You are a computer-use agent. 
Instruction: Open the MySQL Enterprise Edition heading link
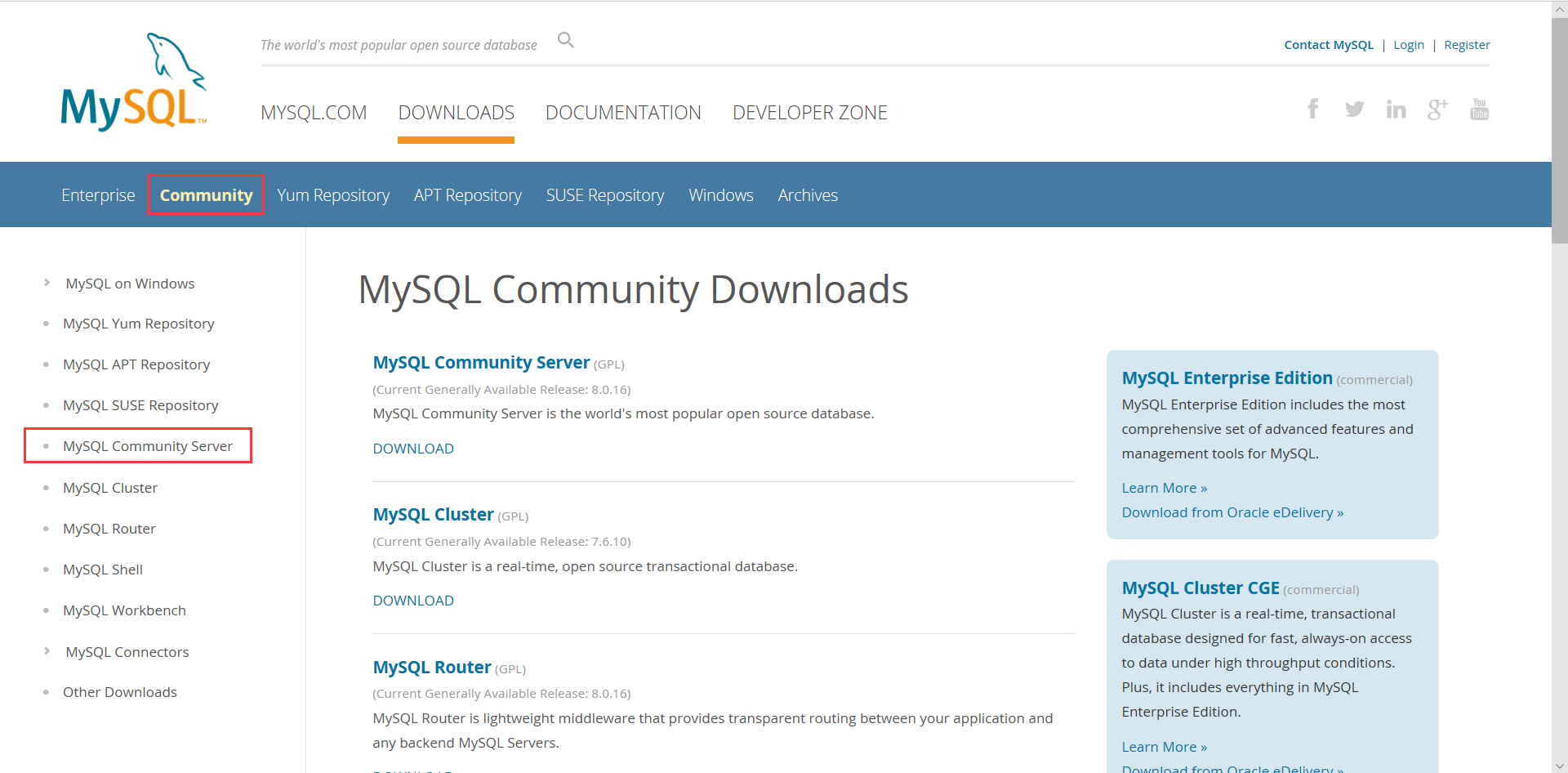click(x=1227, y=378)
